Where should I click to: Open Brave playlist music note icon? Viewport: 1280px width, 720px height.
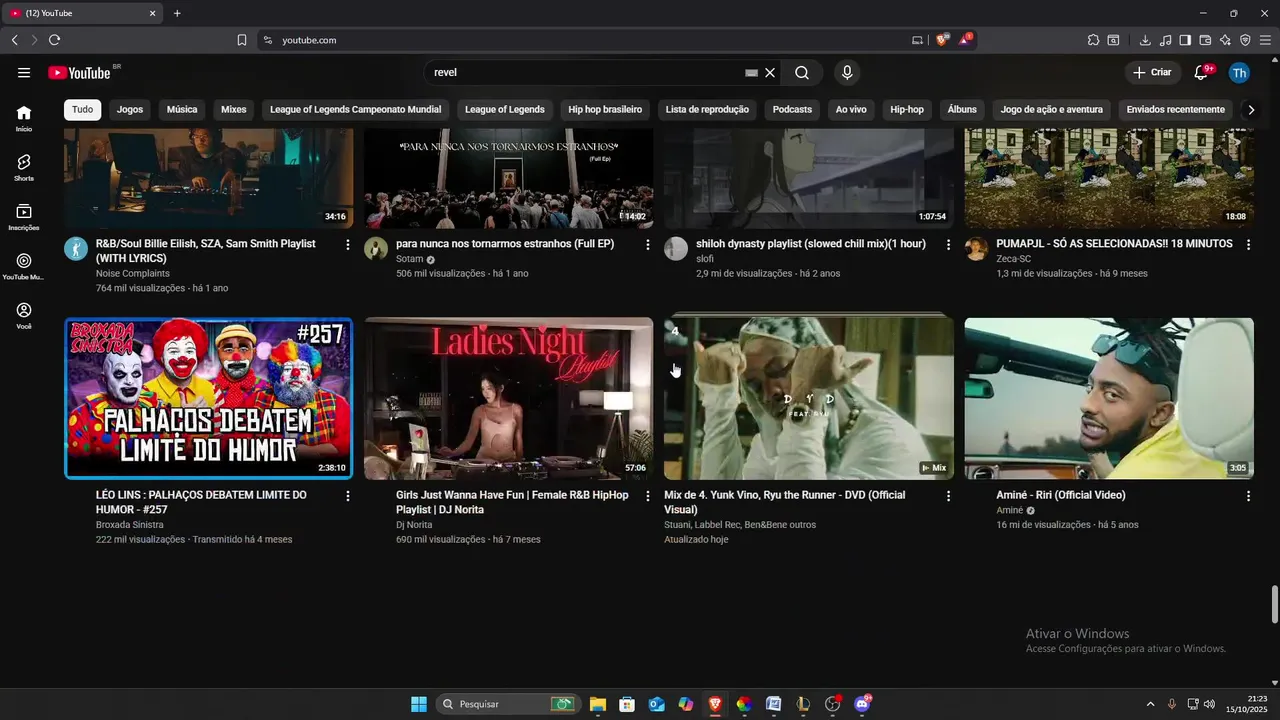pyautogui.click(x=1165, y=40)
